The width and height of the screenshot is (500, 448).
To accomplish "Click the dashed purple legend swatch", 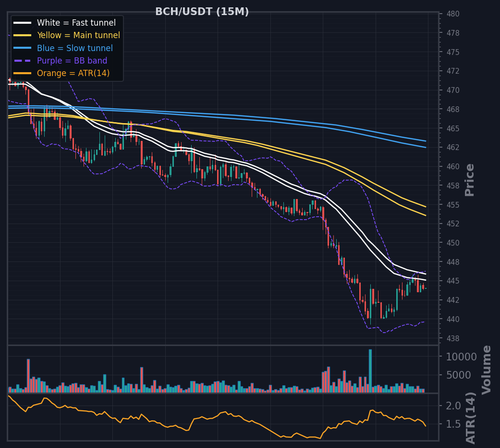I will tap(22, 61).
